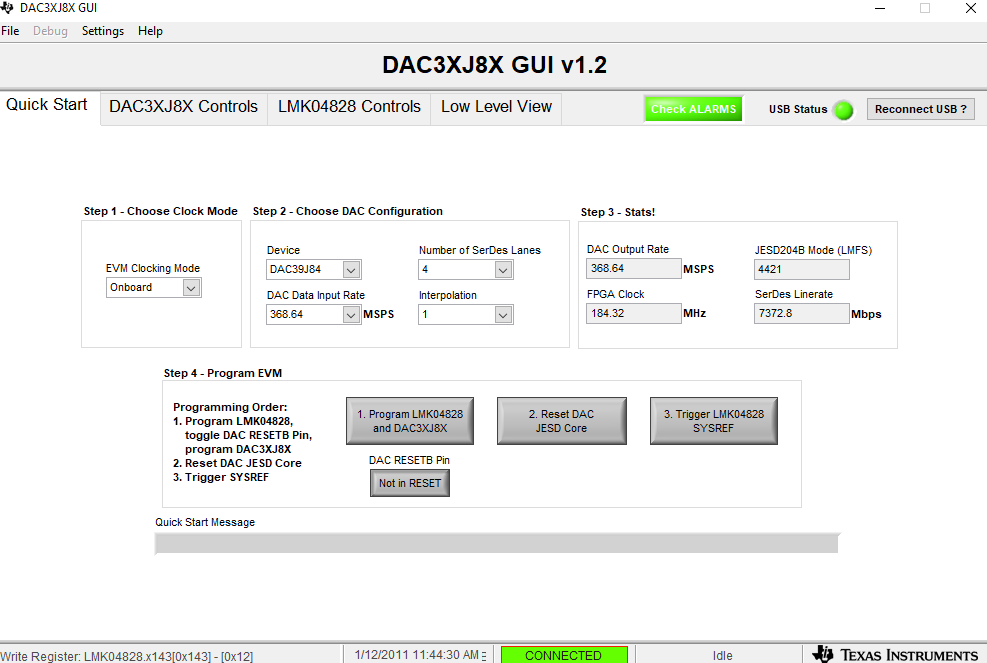Click the DAC3XJ8X GUI v1.2 heading
The image size is (987, 663).
[494, 65]
